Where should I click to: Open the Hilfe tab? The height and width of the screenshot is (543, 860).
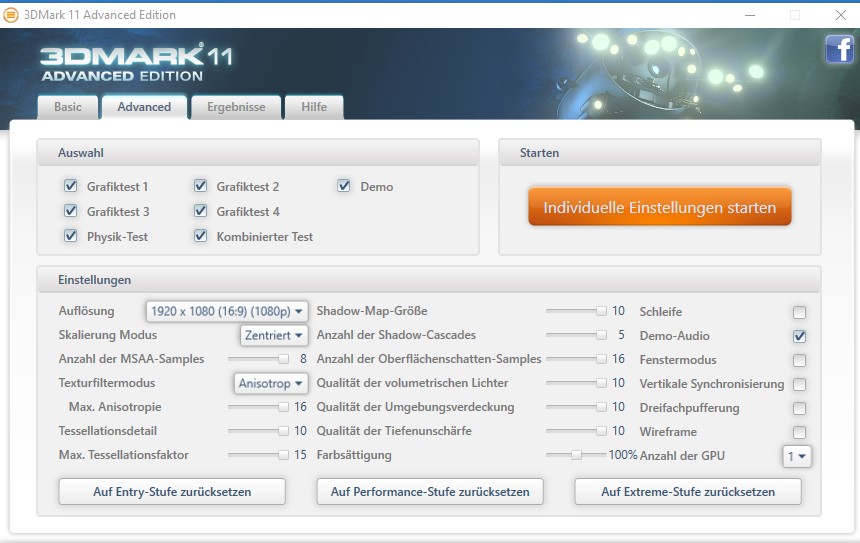pyautogui.click(x=314, y=107)
